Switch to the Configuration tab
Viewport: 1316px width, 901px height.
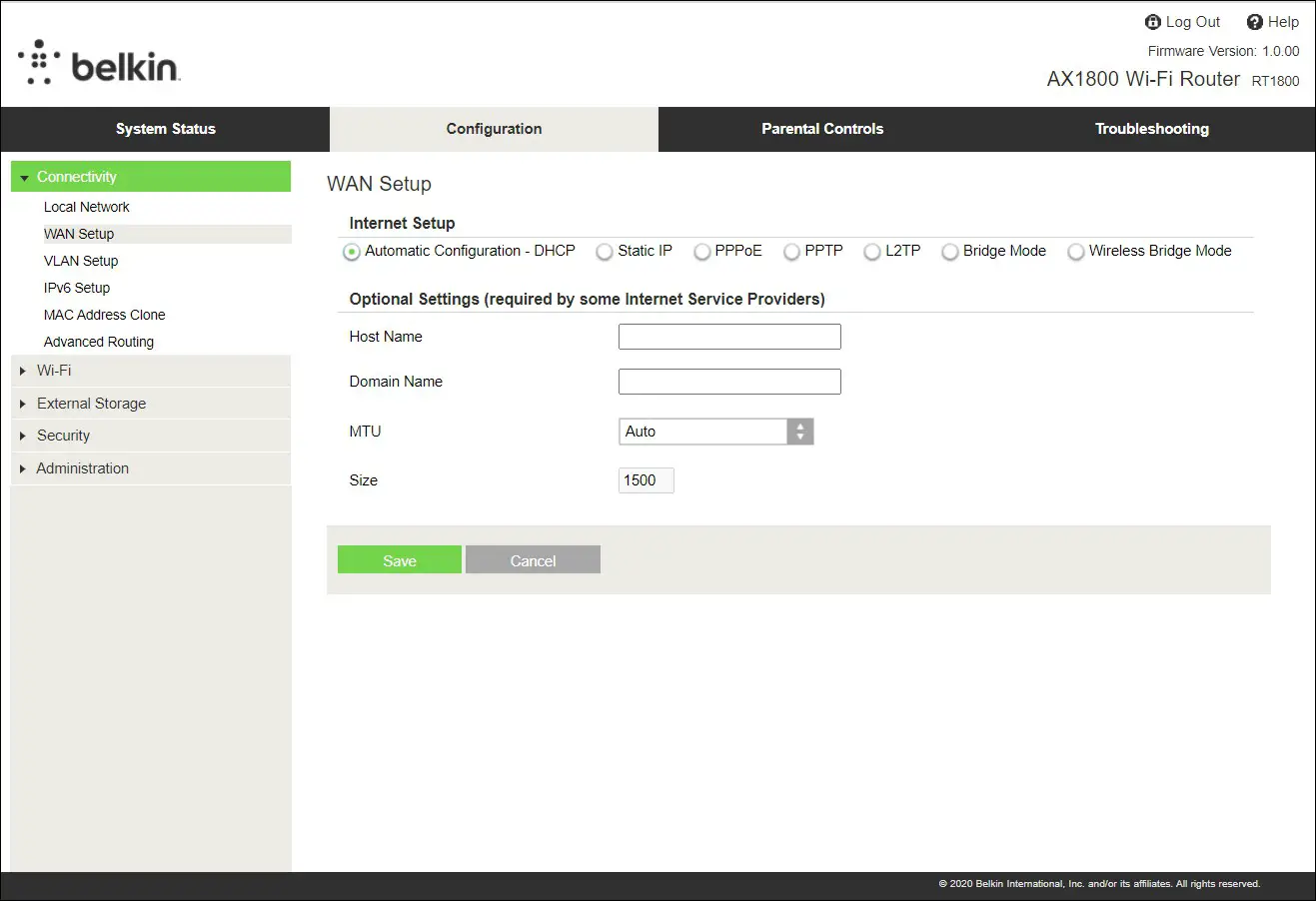494,129
